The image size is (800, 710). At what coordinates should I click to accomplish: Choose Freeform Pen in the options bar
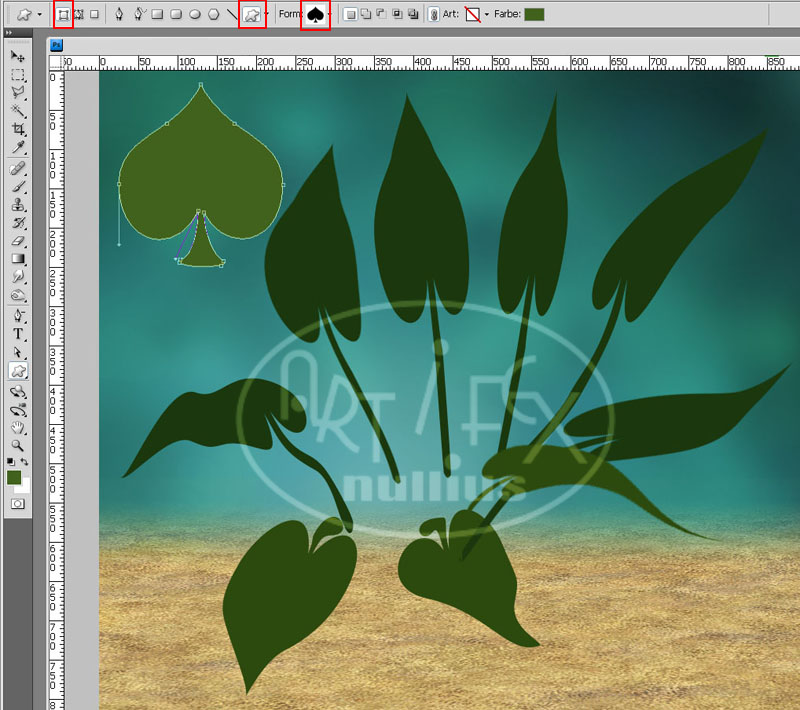138,14
